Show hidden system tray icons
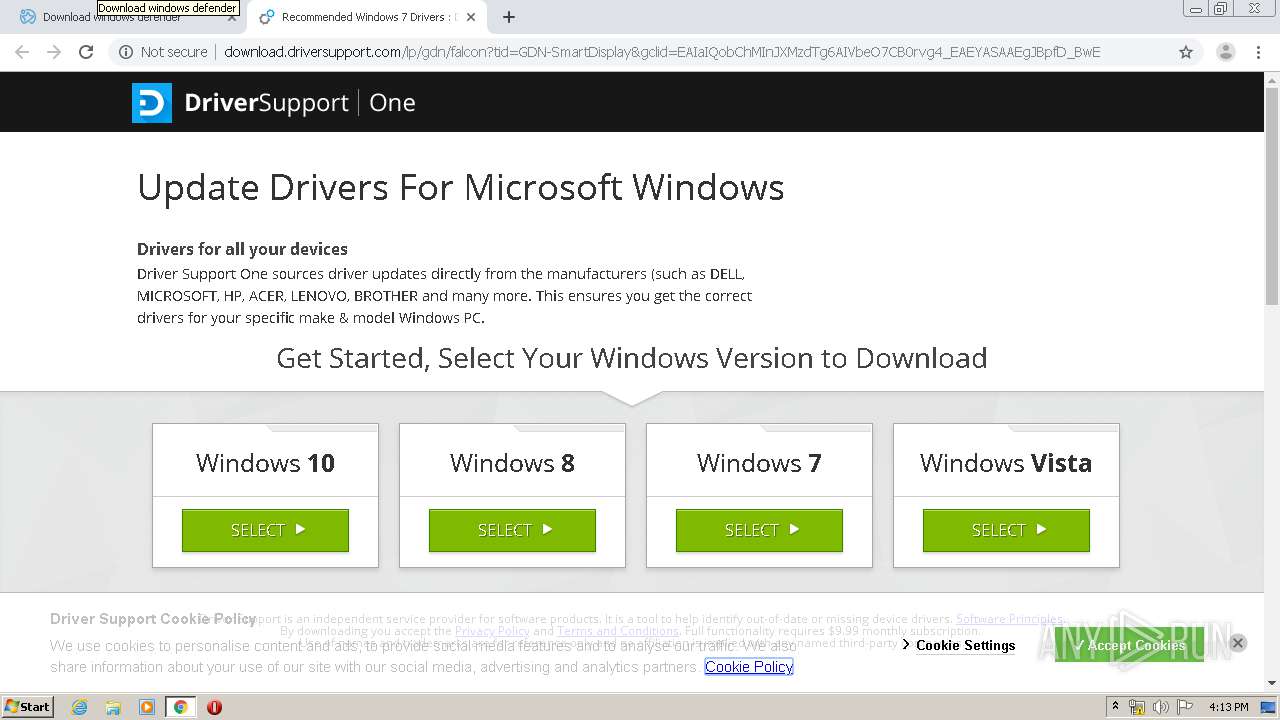Image resolution: width=1280 pixels, height=720 pixels. 1115,707
